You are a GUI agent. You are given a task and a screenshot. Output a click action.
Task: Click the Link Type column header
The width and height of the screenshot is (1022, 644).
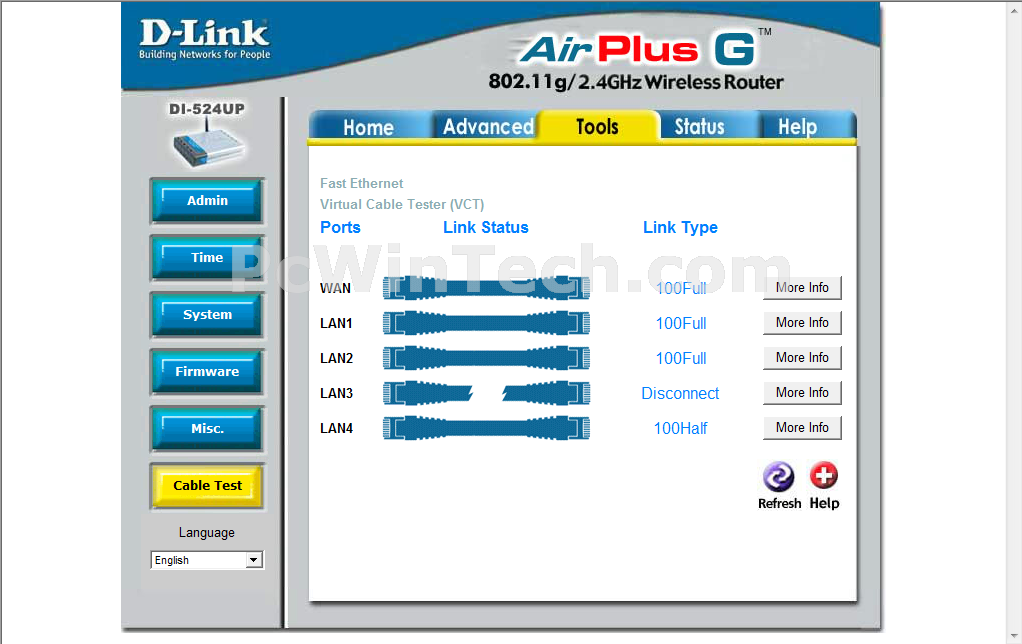pyautogui.click(x=680, y=227)
